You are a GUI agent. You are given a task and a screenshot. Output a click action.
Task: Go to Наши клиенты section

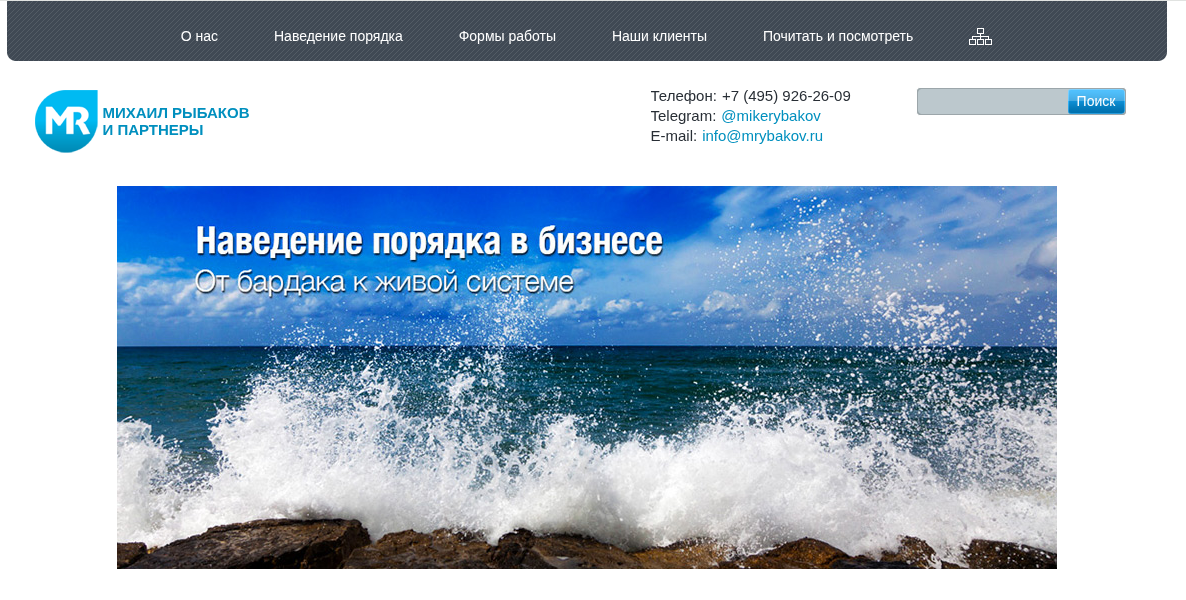[x=659, y=36]
